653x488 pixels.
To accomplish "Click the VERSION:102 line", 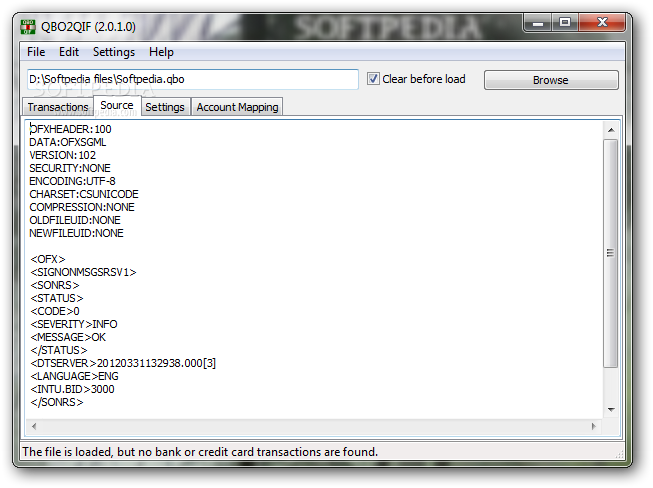I will [62, 155].
